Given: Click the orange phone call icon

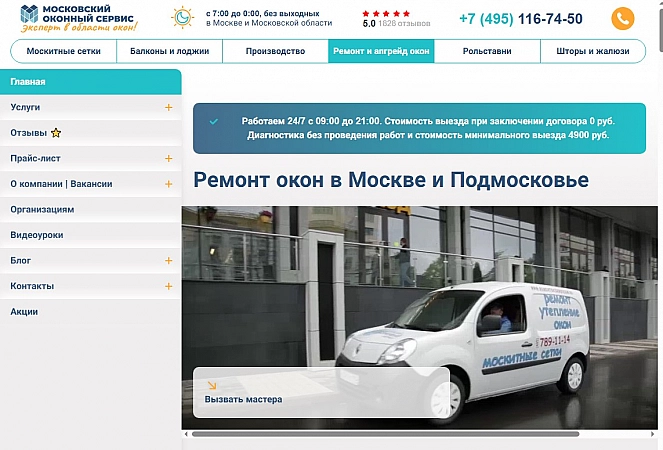Looking at the screenshot, I should pos(622,19).
